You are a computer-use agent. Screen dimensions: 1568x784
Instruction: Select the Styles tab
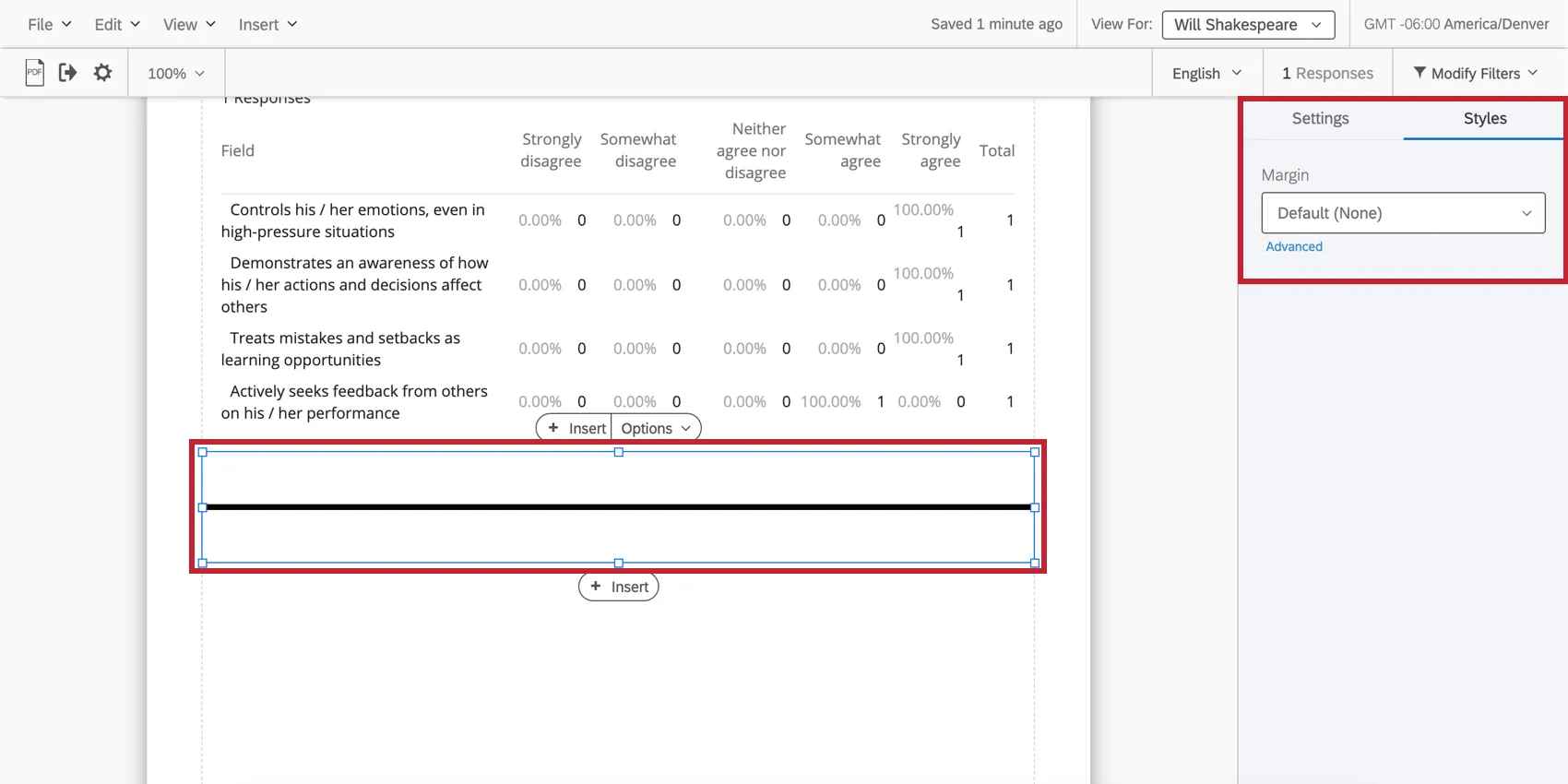1484,118
